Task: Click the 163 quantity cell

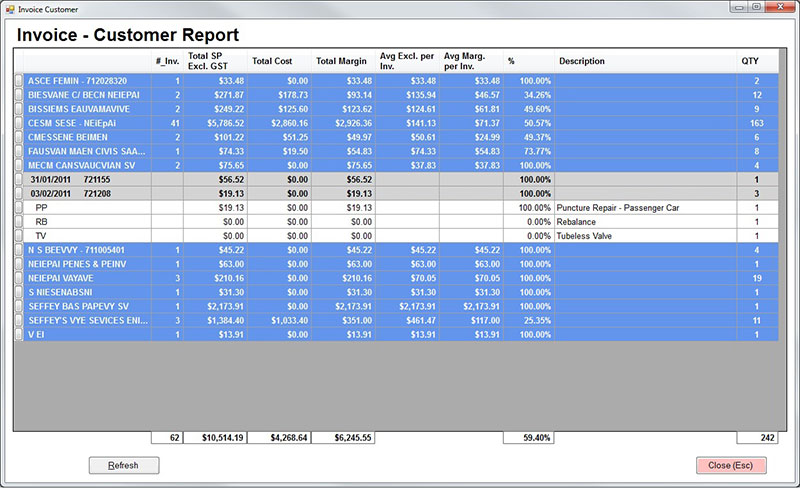Action: (757, 123)
